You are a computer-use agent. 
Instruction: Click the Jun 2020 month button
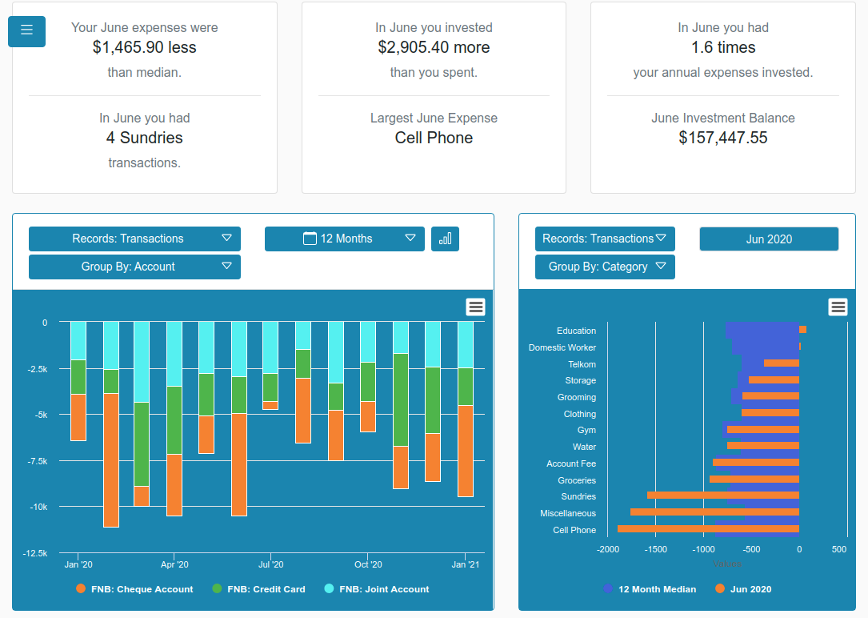[769, 239]
